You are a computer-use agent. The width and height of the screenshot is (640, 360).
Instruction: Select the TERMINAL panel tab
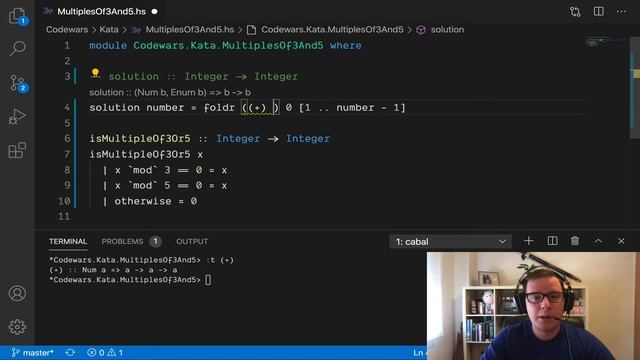point(68,241)
